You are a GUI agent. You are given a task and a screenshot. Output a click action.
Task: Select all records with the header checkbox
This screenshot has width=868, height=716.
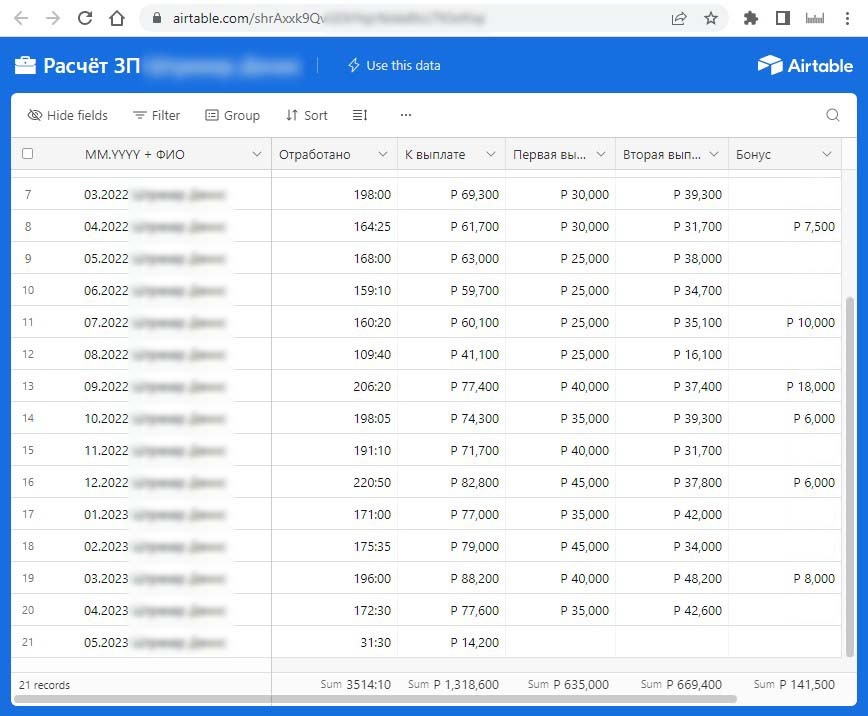pos(28,153)
